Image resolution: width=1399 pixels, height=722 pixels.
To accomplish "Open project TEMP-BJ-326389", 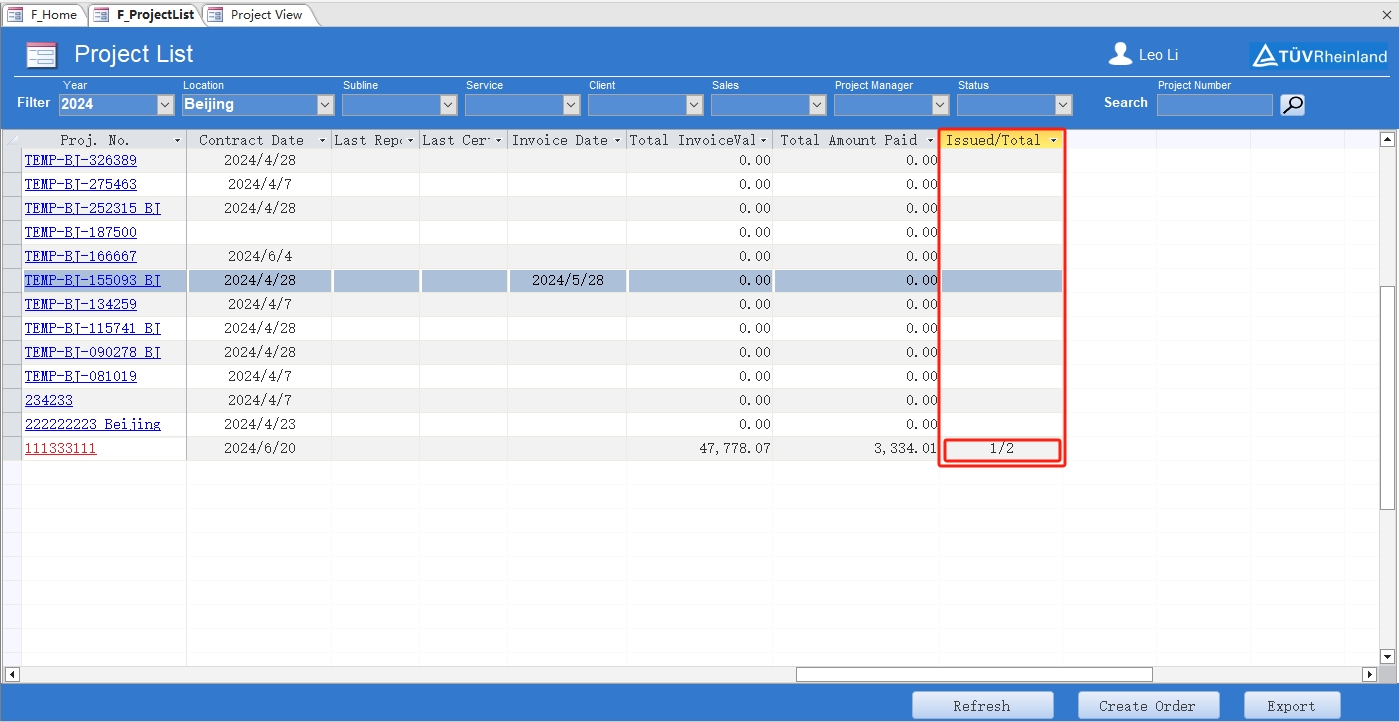I will click(x=81, y=160).
